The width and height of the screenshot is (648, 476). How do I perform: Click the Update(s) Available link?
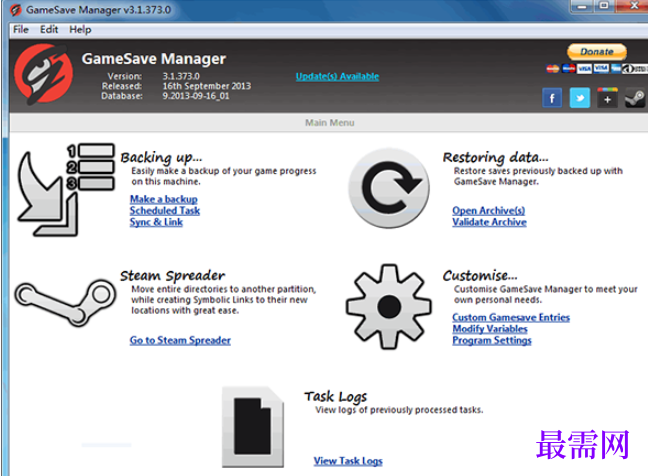[337, 76]
